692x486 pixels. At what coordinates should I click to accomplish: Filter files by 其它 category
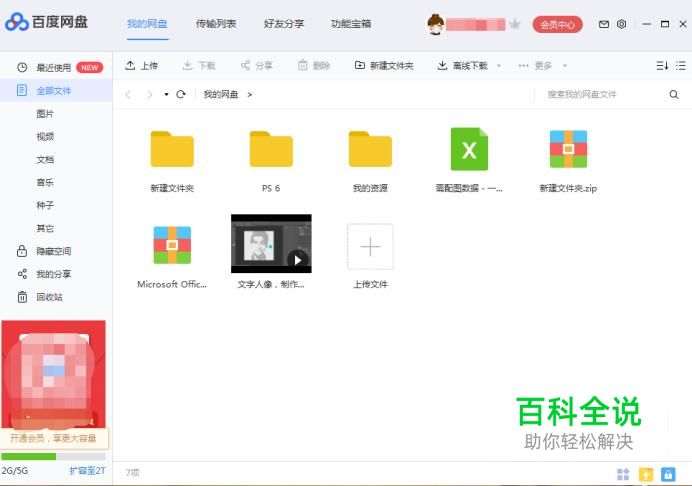pos(45,228)
